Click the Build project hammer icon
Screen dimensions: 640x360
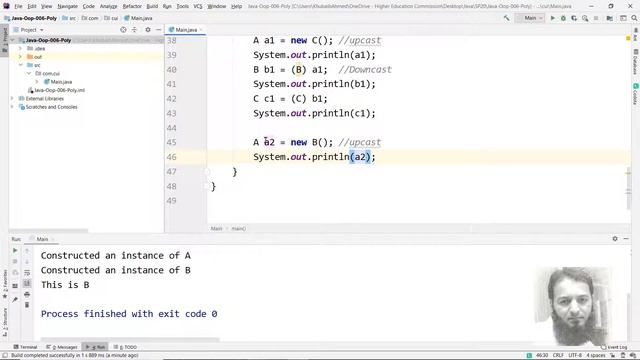click(x=507, y=18)
